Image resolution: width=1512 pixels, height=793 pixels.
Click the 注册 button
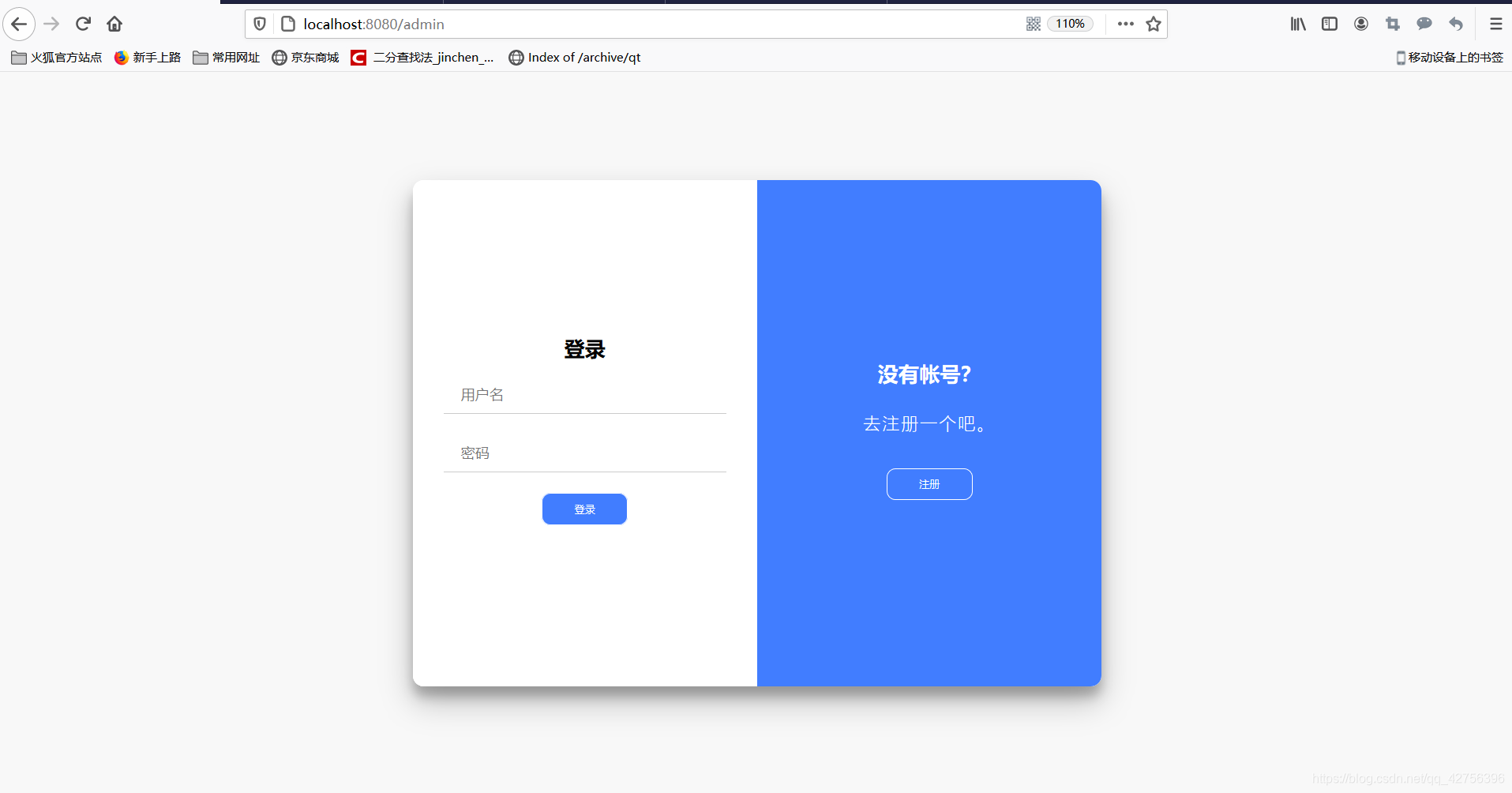[929, 484]
